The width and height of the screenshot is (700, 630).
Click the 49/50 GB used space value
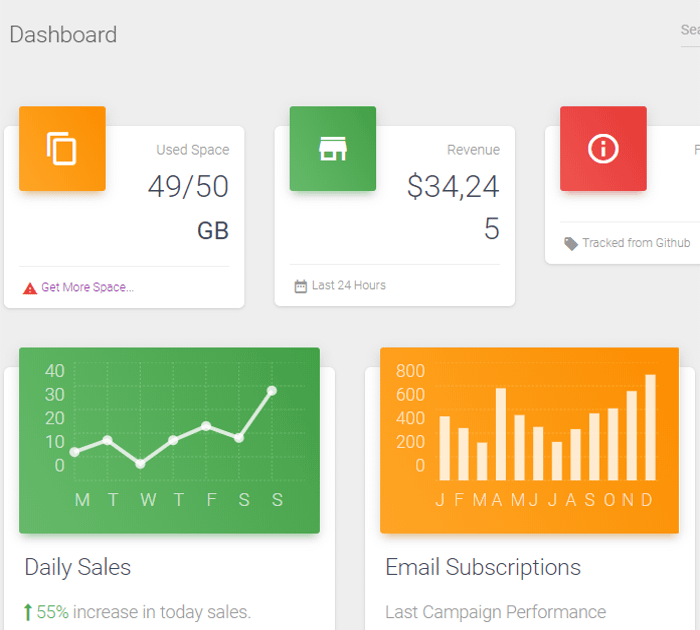coord(188,208)
